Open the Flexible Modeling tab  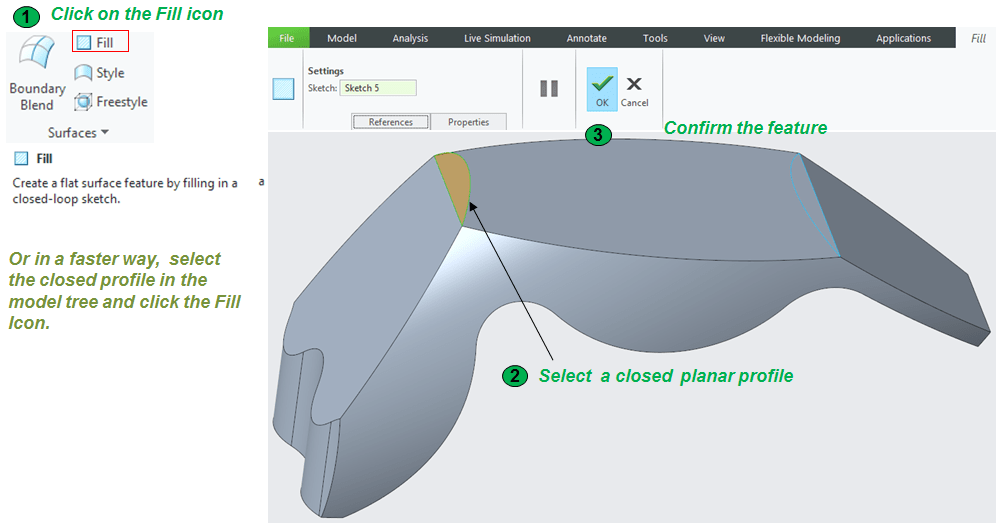point(800,38)
